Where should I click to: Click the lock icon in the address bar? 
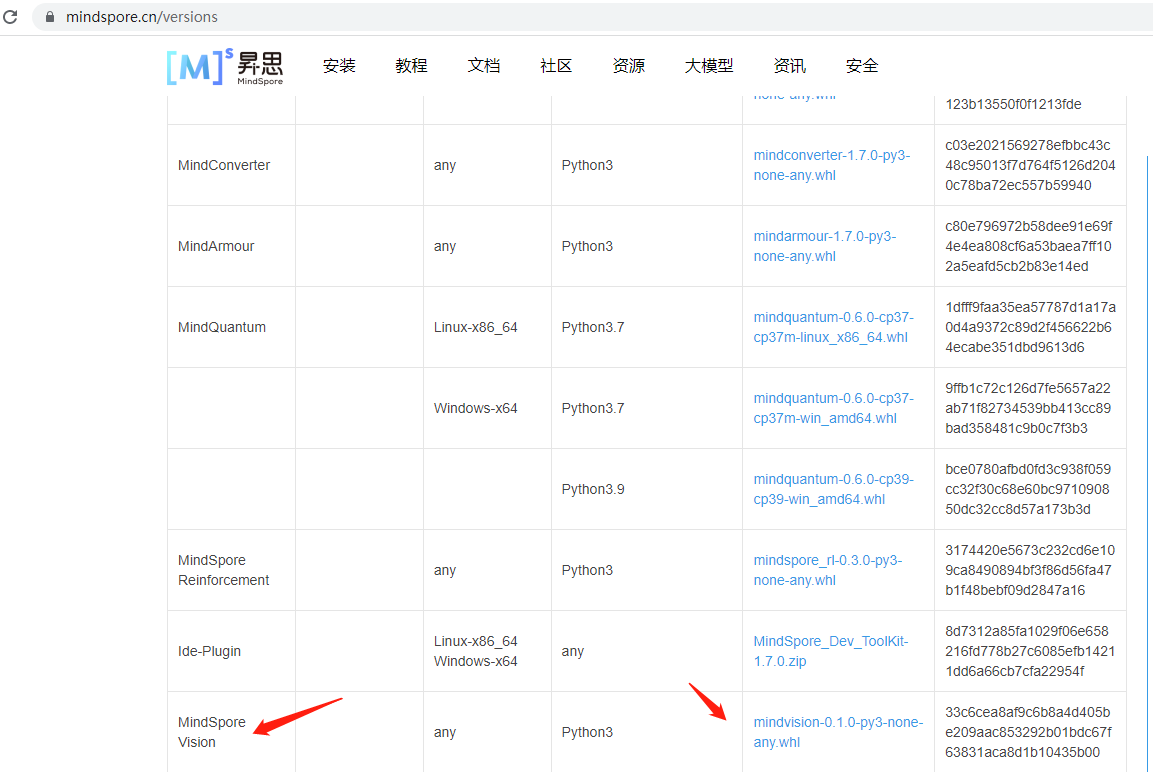click(50, 16)
